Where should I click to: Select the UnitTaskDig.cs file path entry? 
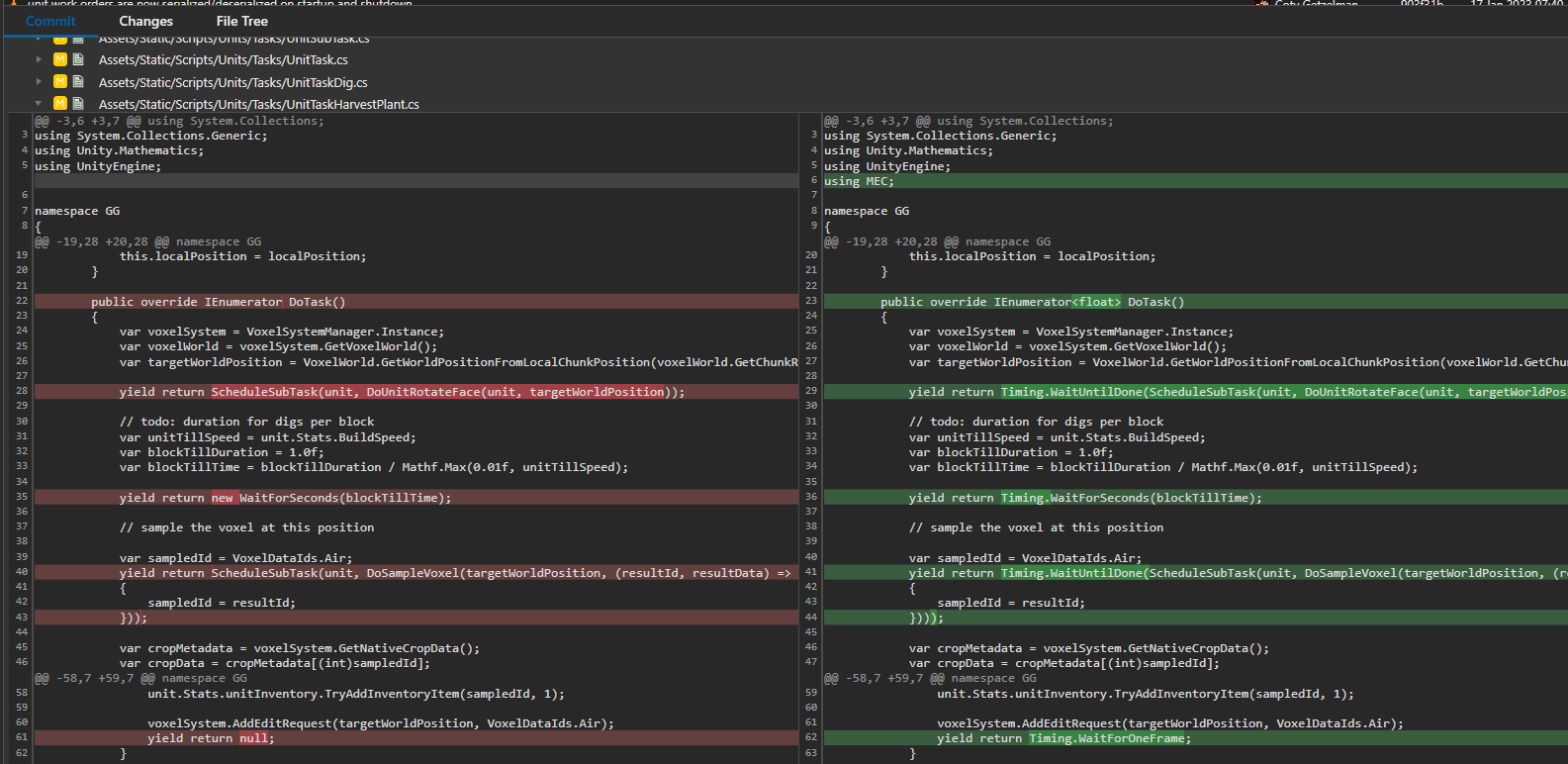point(232,82)
